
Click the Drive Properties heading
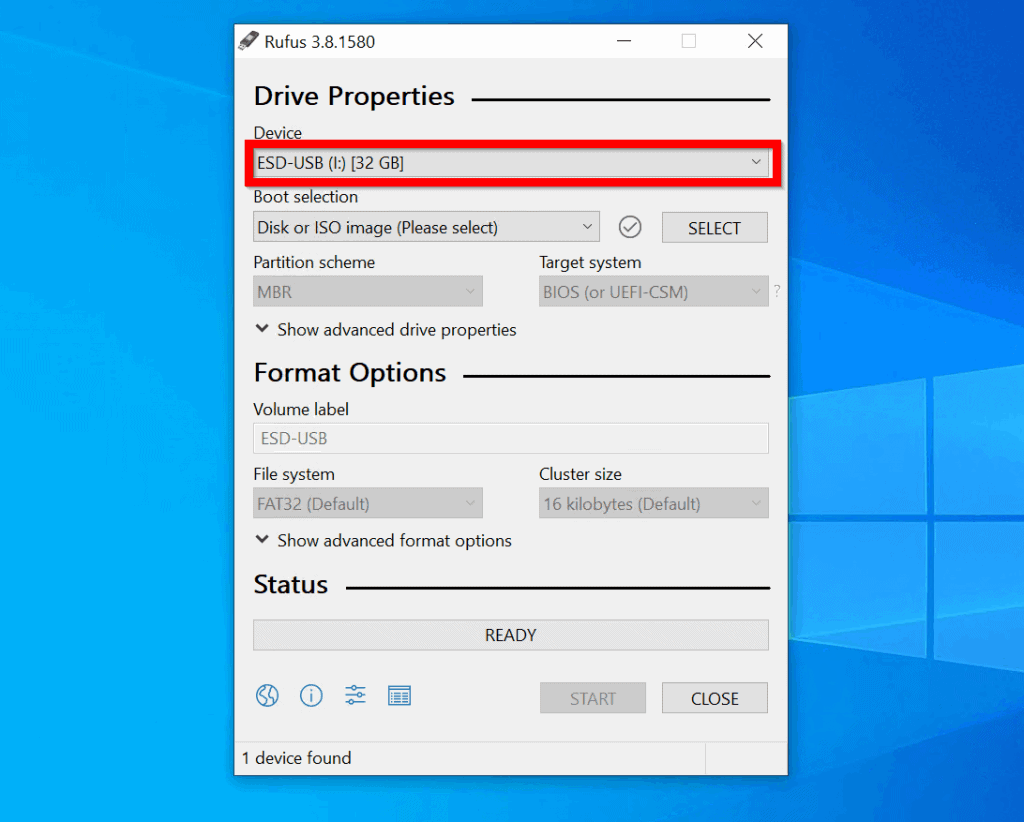pos(354,96)
